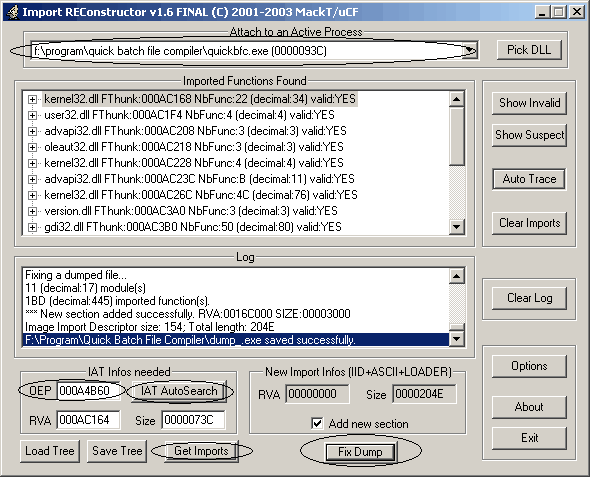Select the advapi32.dll FThunk:000AC23C entry
The height and width of the screenshot is (477, 590).
tap(199, 179)
